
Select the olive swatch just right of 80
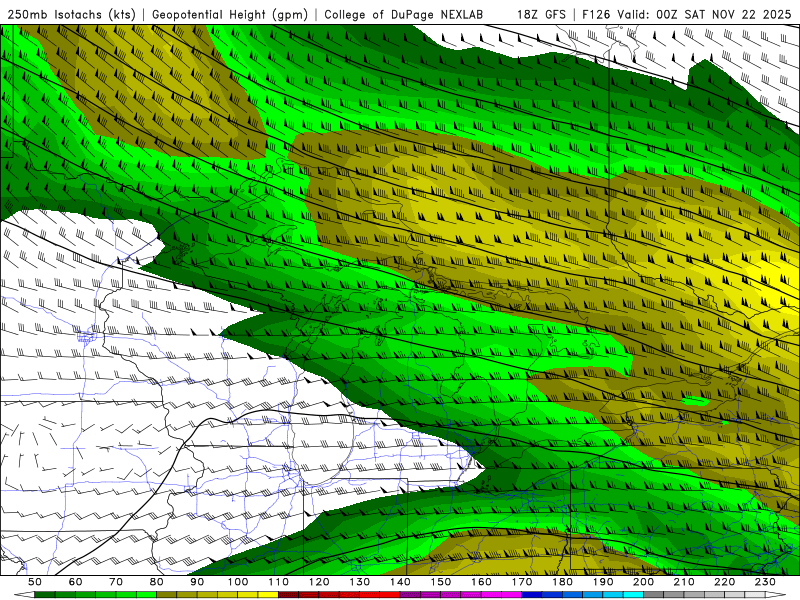[x=166, y=595]
